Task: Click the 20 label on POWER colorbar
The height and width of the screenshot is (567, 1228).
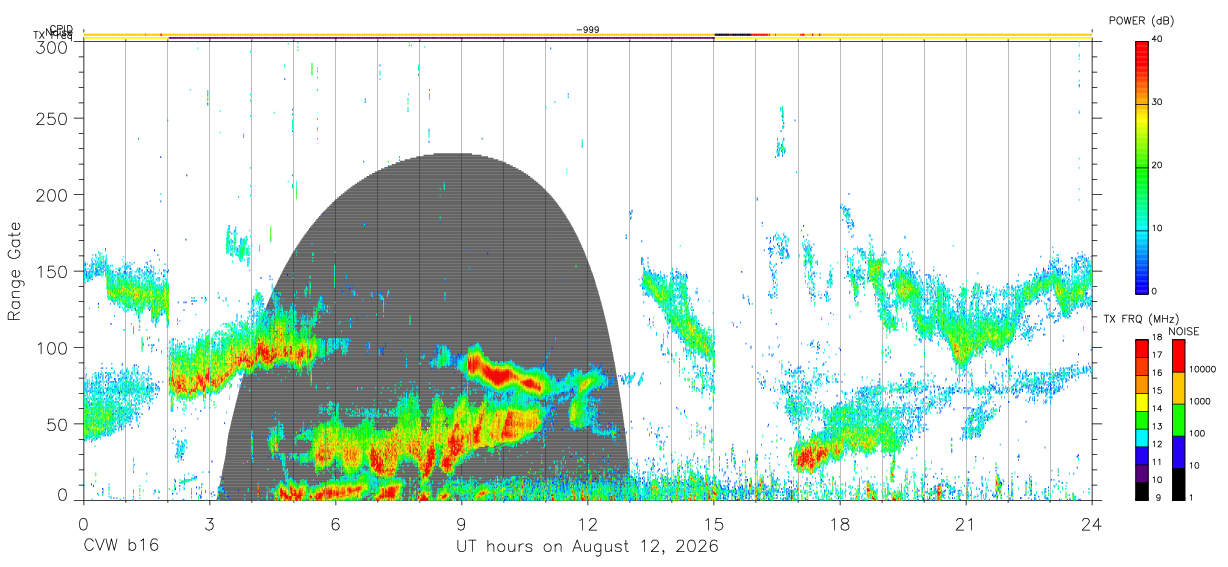Action: (1159, 166)
